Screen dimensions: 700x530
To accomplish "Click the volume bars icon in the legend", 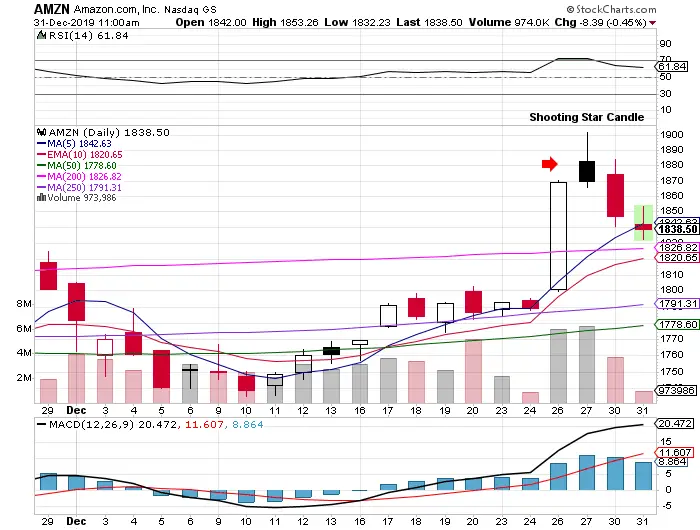I will 42,197.
